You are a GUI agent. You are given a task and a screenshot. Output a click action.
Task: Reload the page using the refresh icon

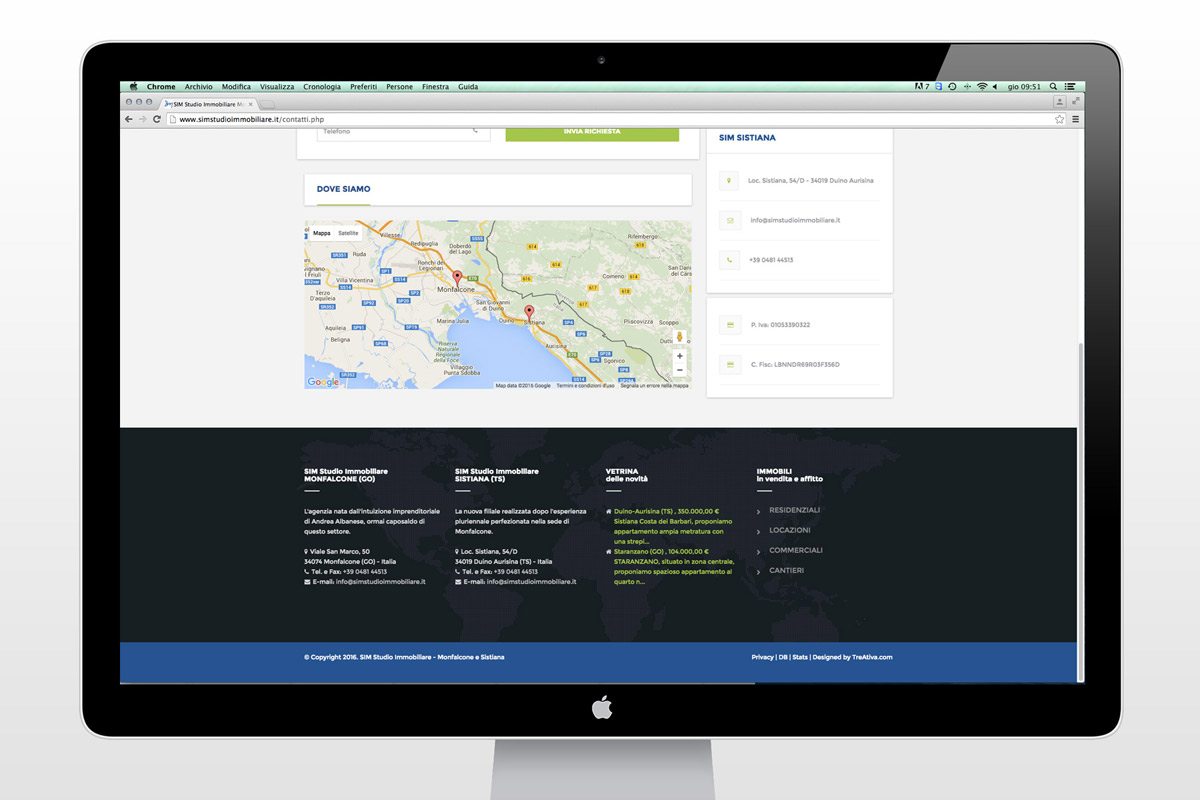pyautogui.click(x=157, y=119)
